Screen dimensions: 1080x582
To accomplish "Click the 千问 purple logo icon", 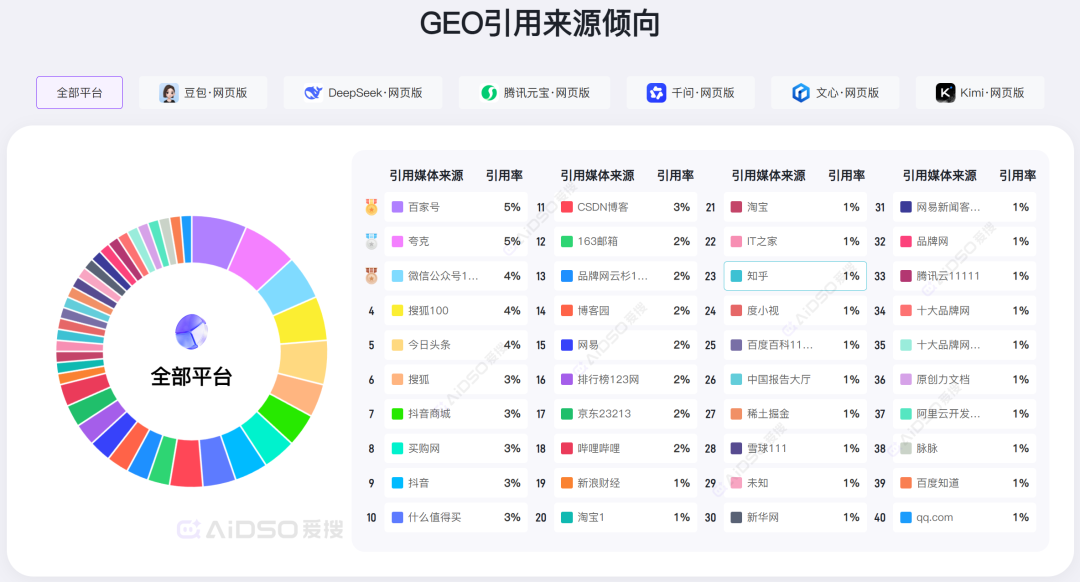I will [x=656, y=93].
